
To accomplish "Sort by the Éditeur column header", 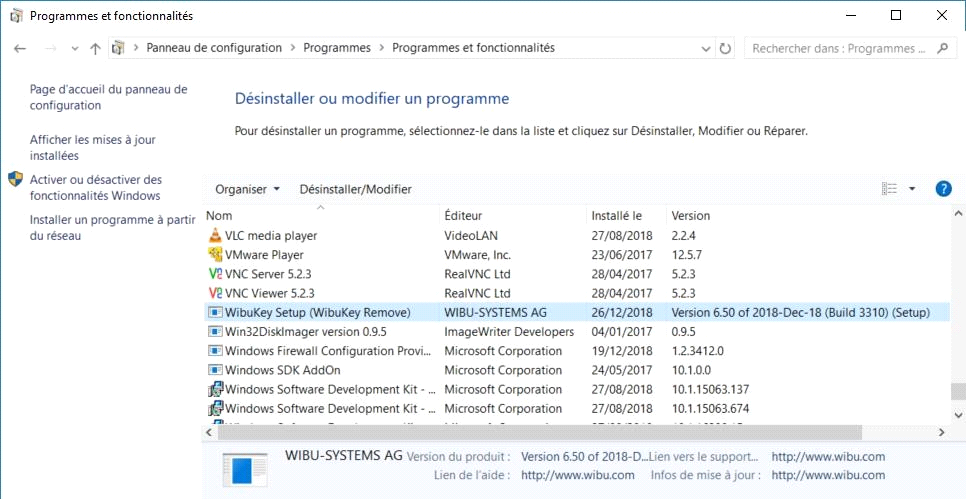I will coord(514,216).
